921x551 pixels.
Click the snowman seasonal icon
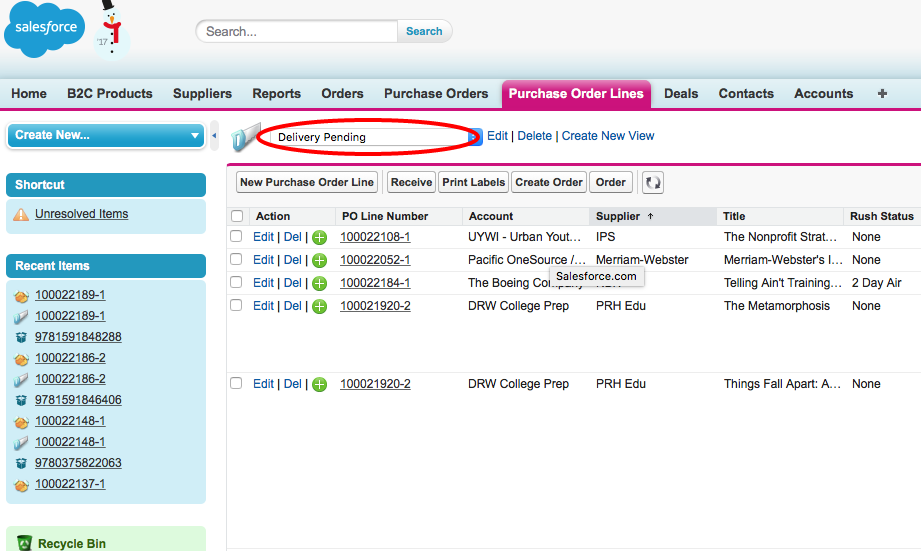click(111, 30)
